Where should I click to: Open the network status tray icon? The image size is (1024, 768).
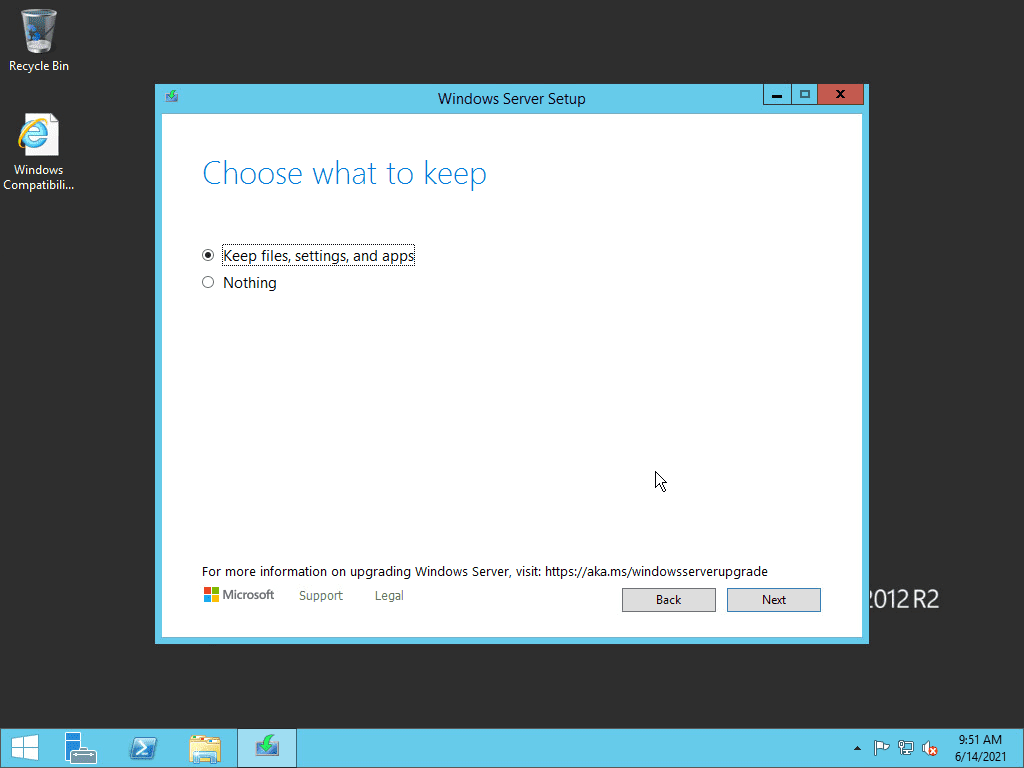point(905,747)
